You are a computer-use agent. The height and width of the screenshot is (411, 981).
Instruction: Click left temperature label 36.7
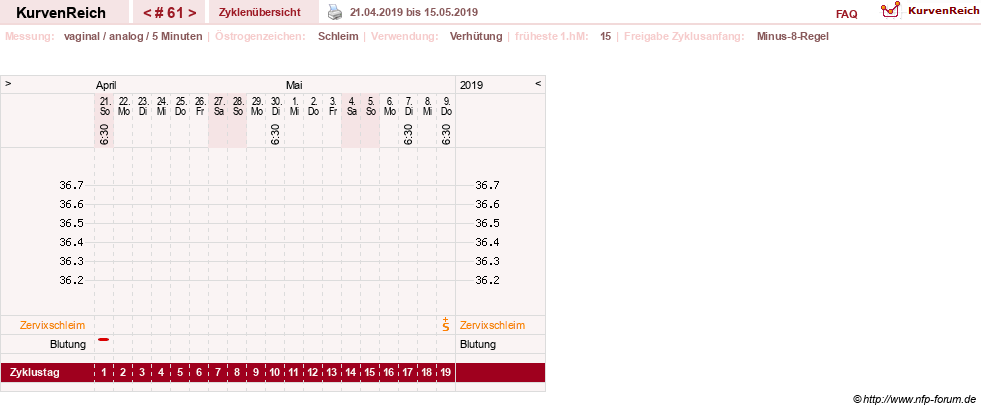[71, 185]
